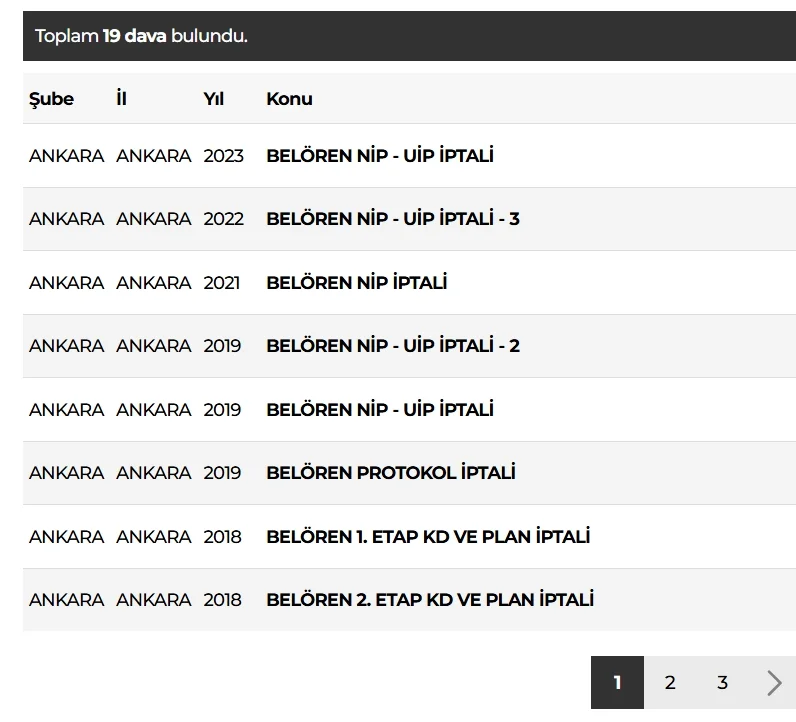The image size is (796, 722).
Task: Open the 2023 BELÖREN NİP - UİP İPTALİ case
Action: 379,156
